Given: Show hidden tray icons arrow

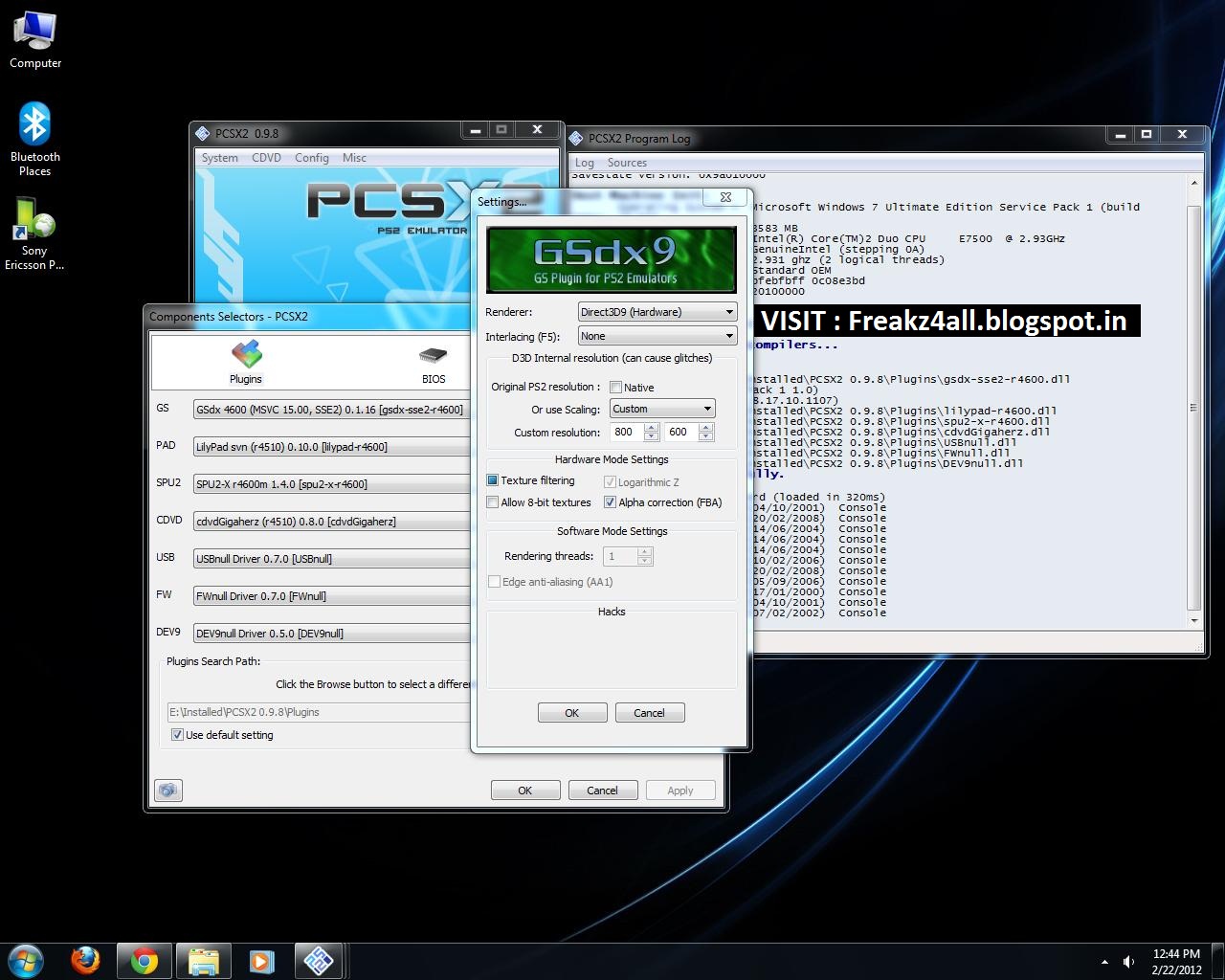Looking at the screenshot, I should tap(1105, 962).
